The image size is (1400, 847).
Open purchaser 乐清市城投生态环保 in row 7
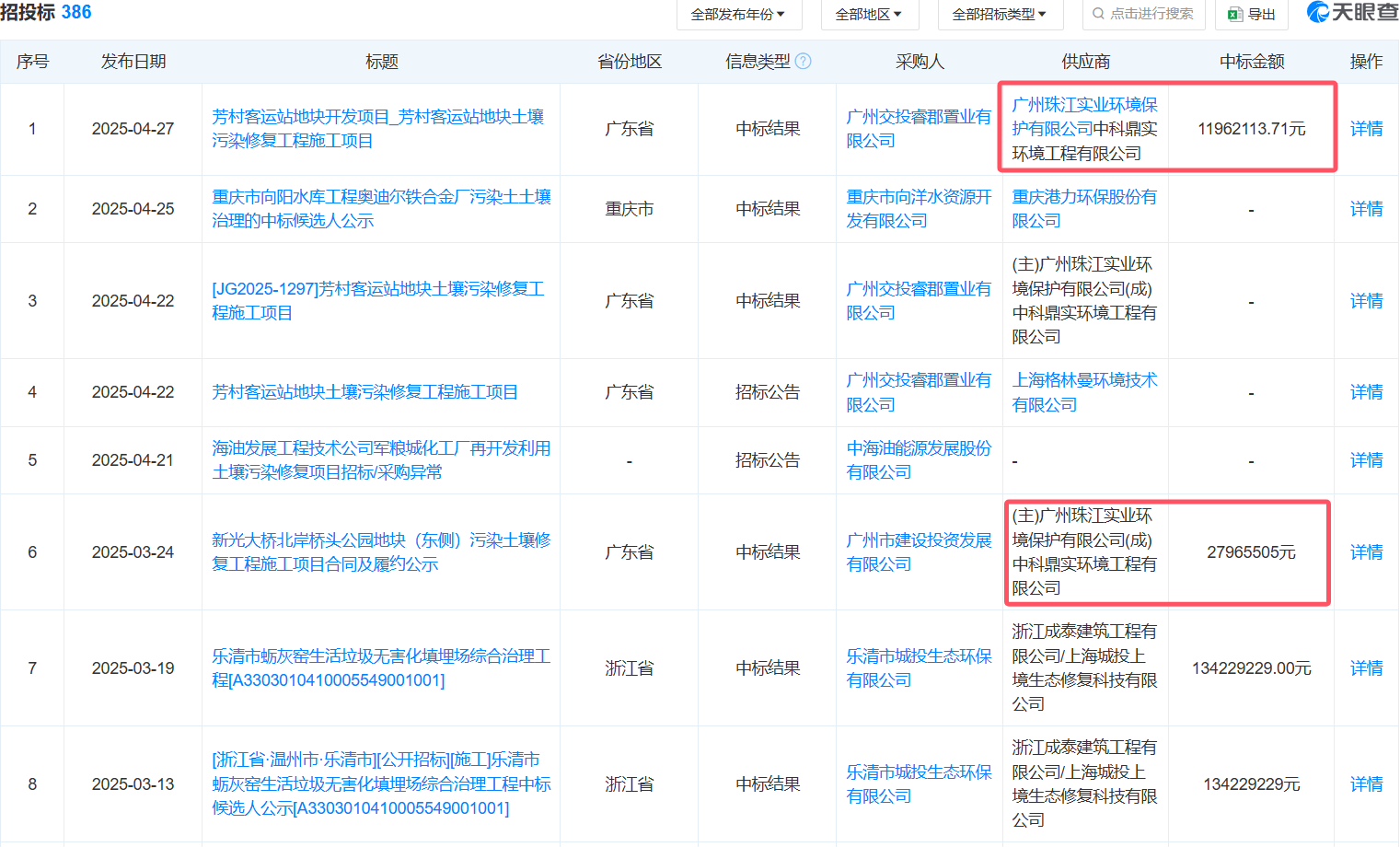(919, 668)
